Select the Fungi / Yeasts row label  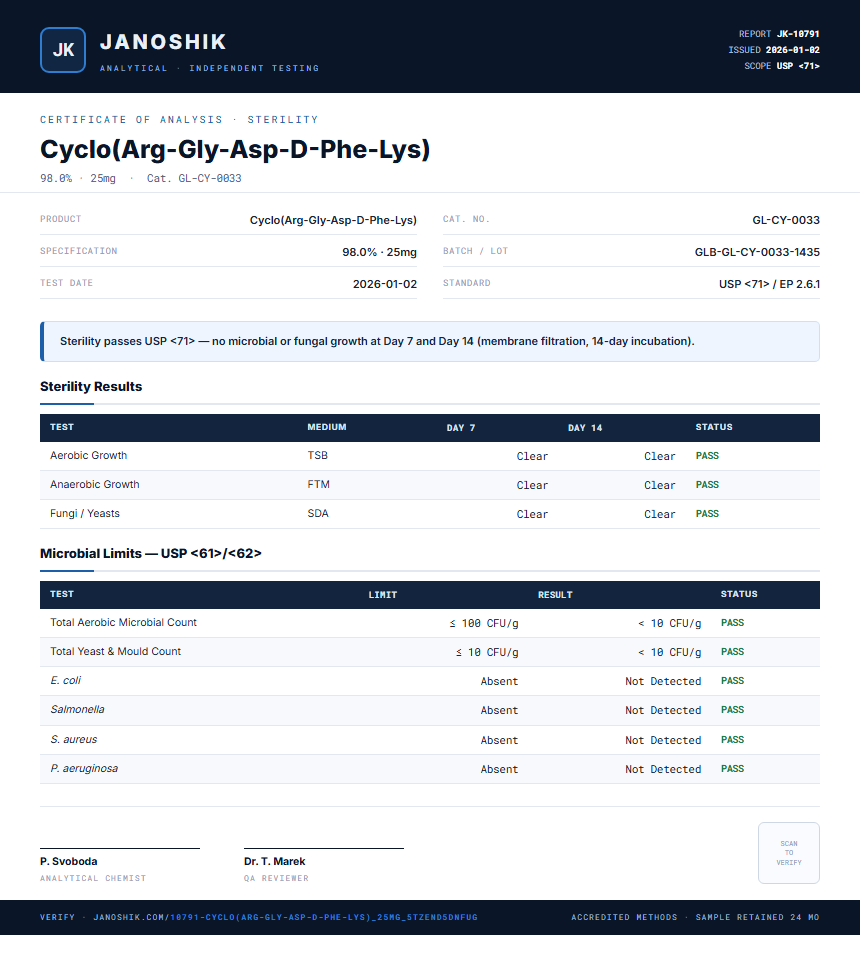point(85,513)
